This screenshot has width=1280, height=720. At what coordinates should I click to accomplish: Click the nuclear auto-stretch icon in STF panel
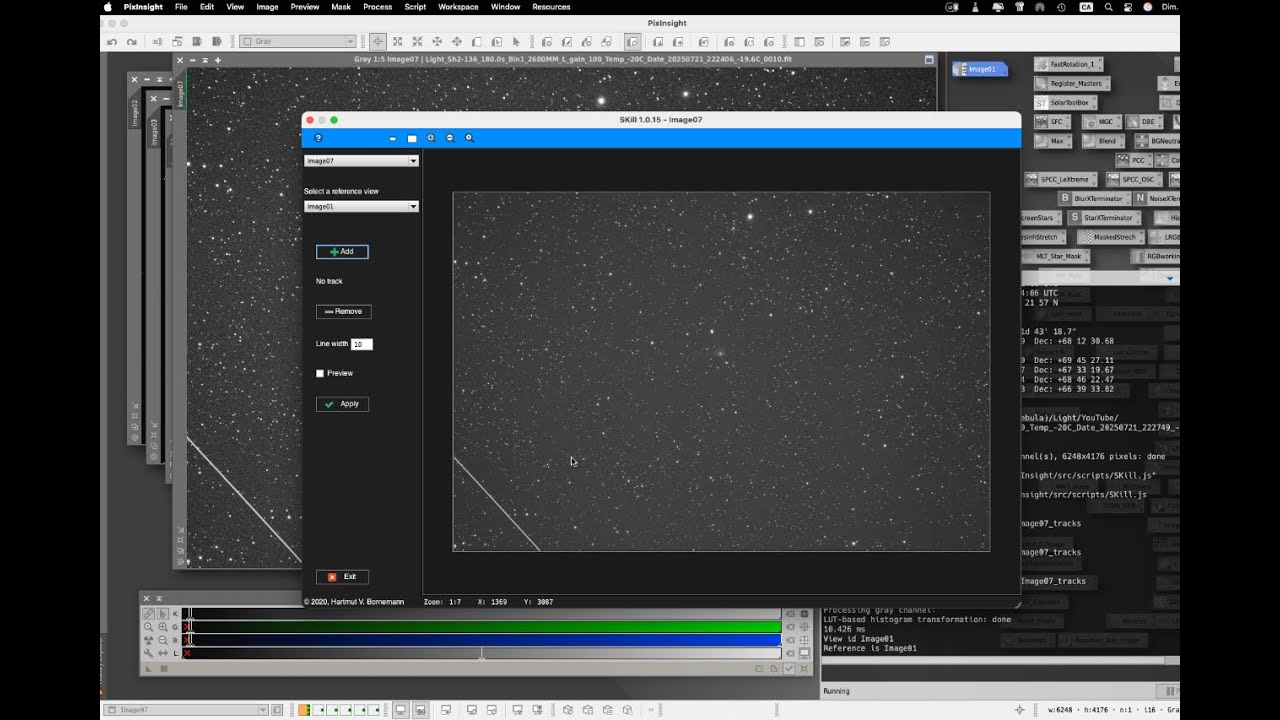pos(148,640)
